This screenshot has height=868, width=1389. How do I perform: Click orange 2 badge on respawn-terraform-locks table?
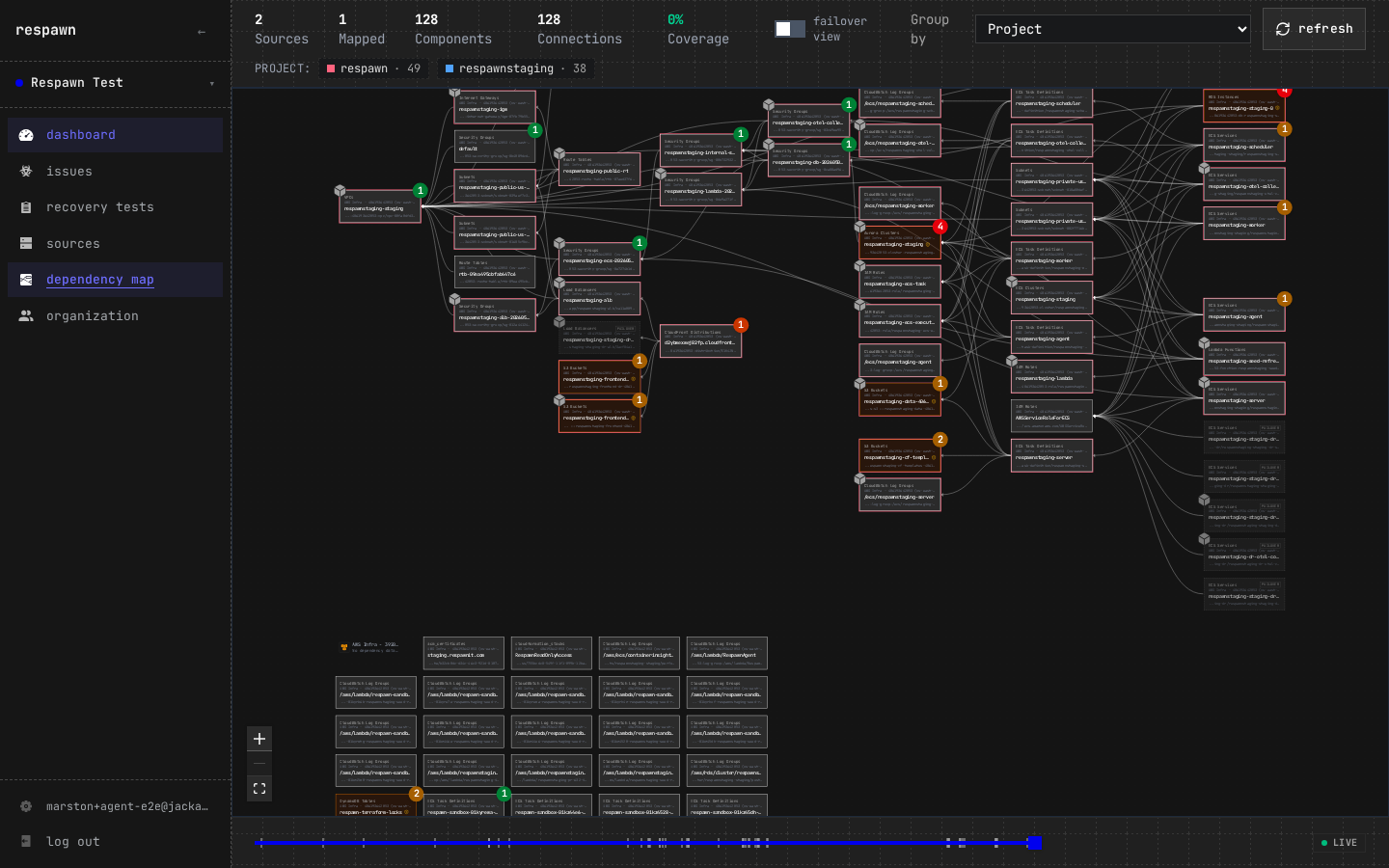(x=417, y=794)
